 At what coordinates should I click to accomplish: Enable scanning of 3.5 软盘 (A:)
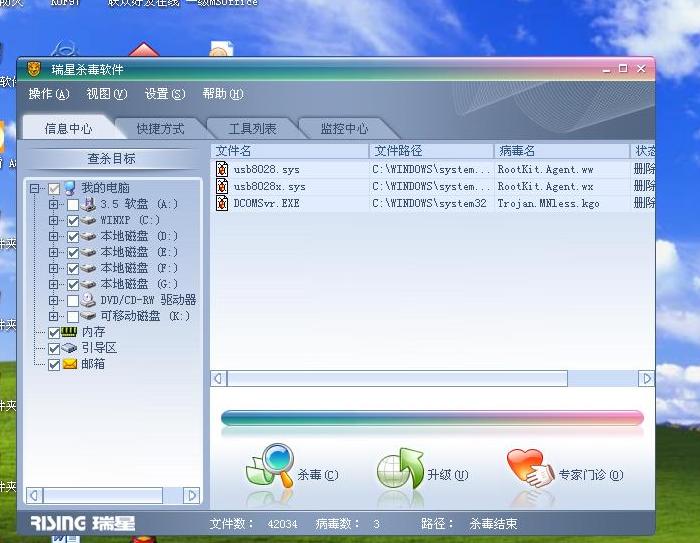(x=73, y=205)
